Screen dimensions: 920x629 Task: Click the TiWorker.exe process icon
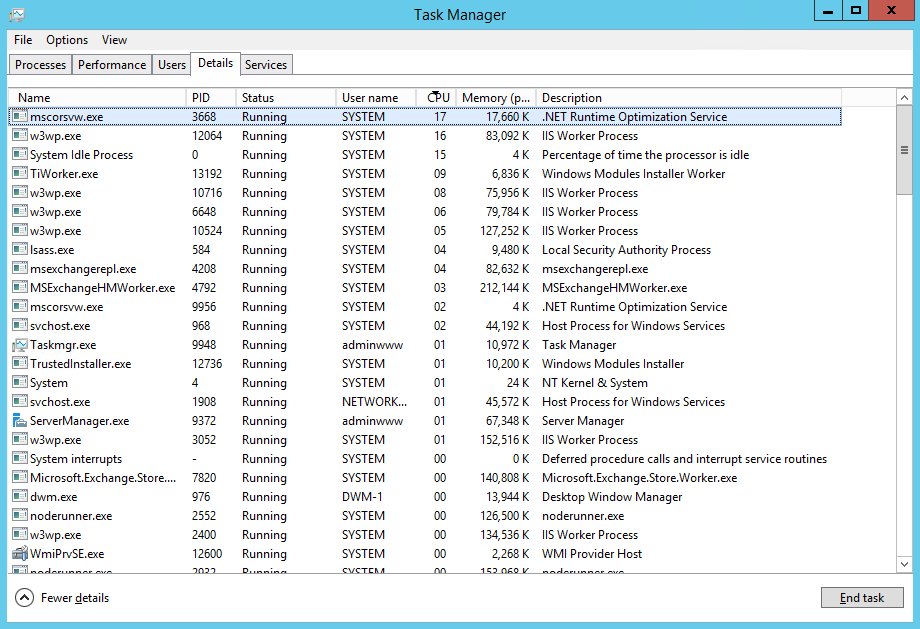pos(20,174)
